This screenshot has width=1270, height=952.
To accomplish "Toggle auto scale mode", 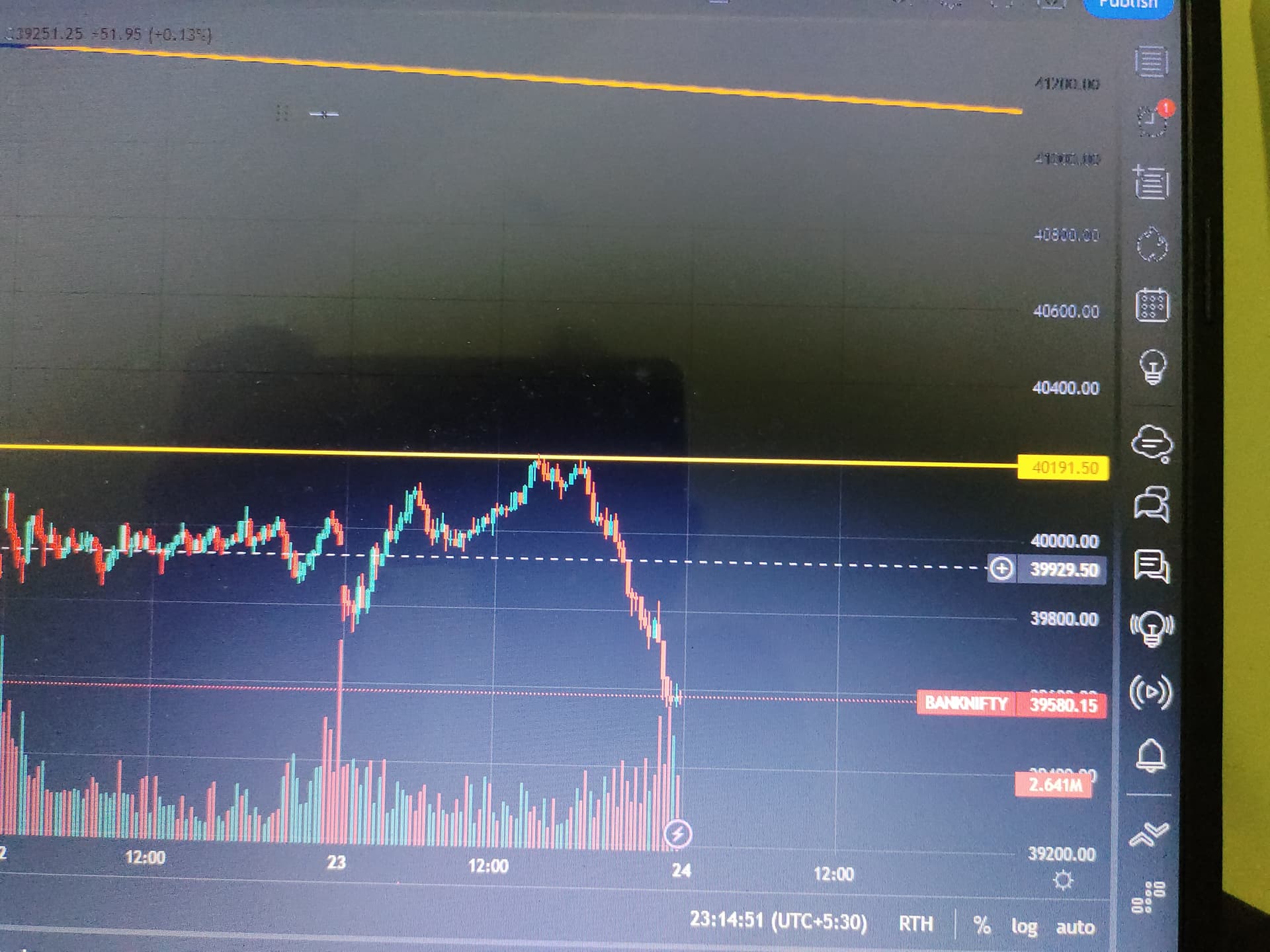I will pos(1075,928).
